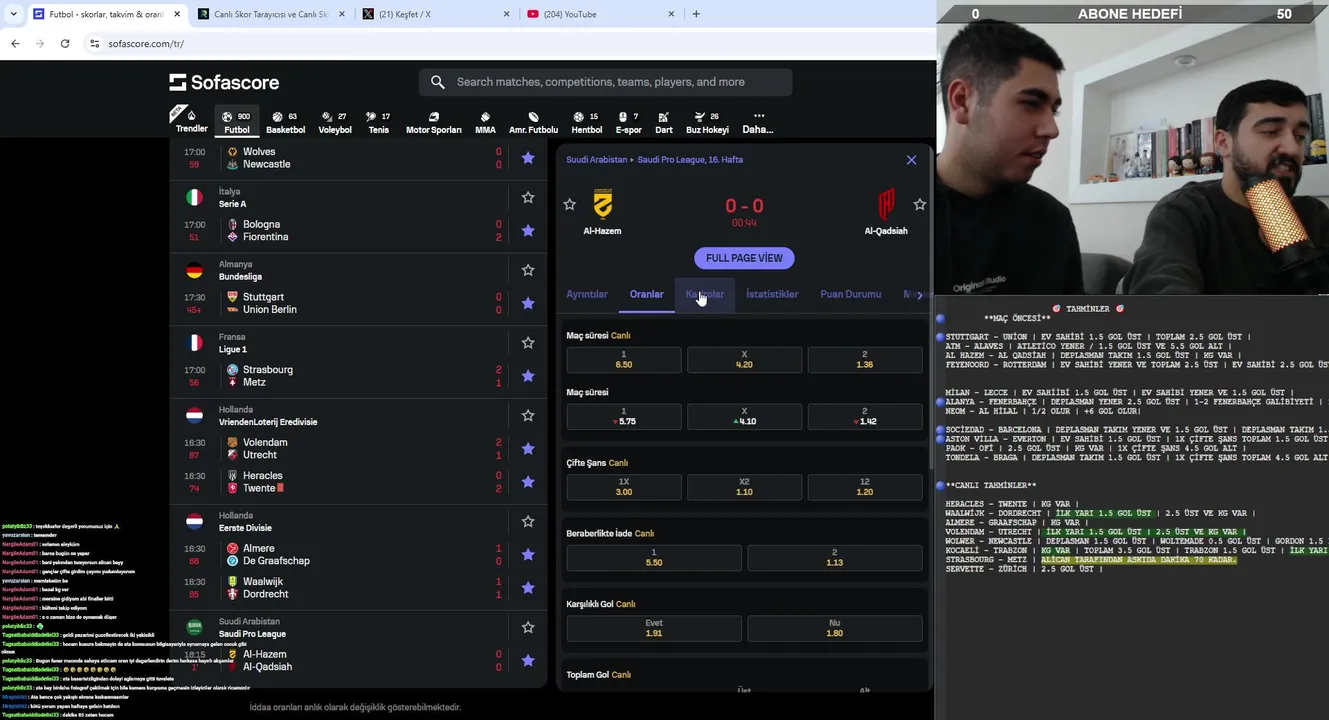Screen dimensions: 1329x720
Task: Toggle favorite for Strasbourg vs Metz
Action: tap(528, 376)
